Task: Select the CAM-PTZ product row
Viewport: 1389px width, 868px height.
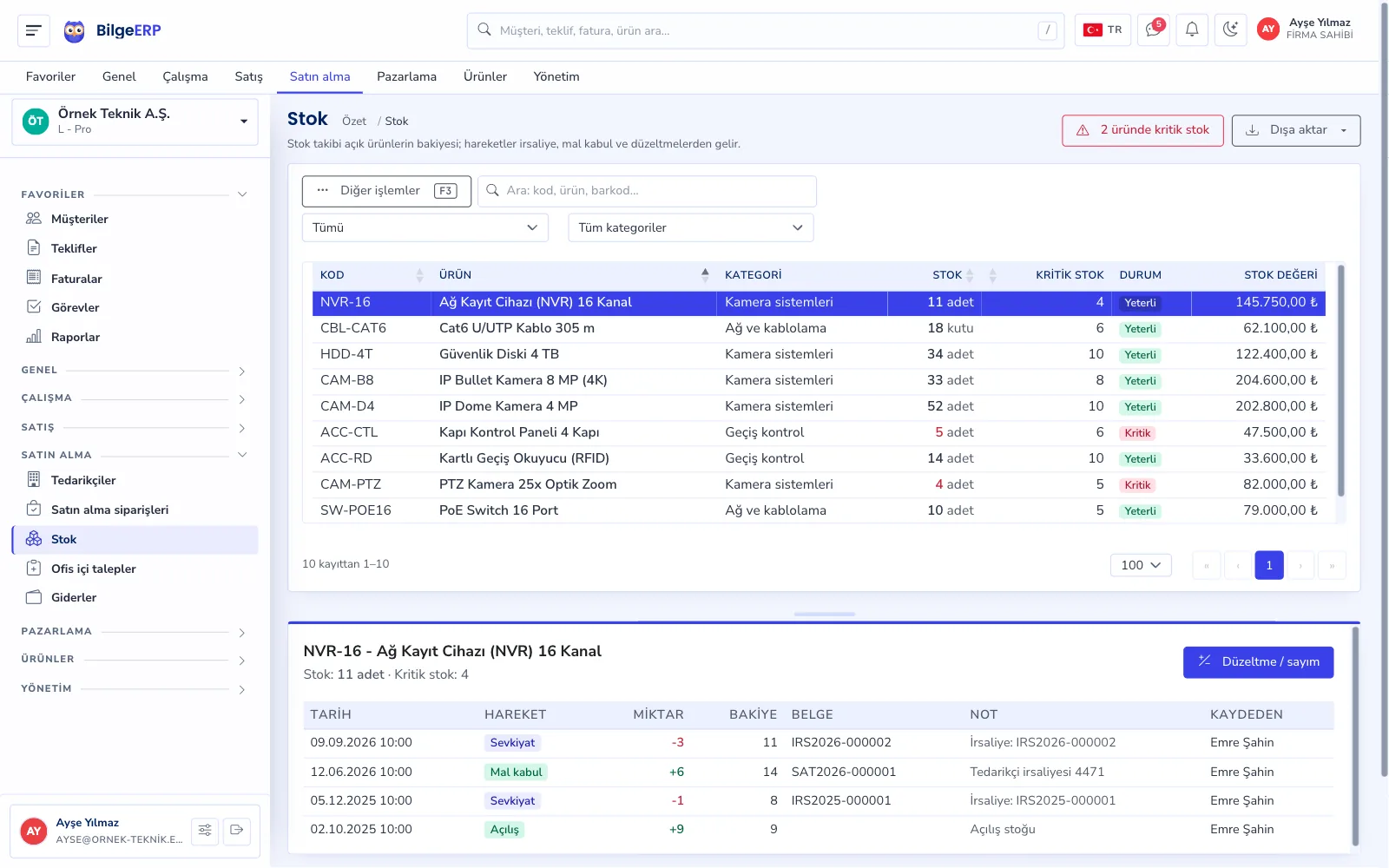Action: pyautogui.click(x=819, y=484)
